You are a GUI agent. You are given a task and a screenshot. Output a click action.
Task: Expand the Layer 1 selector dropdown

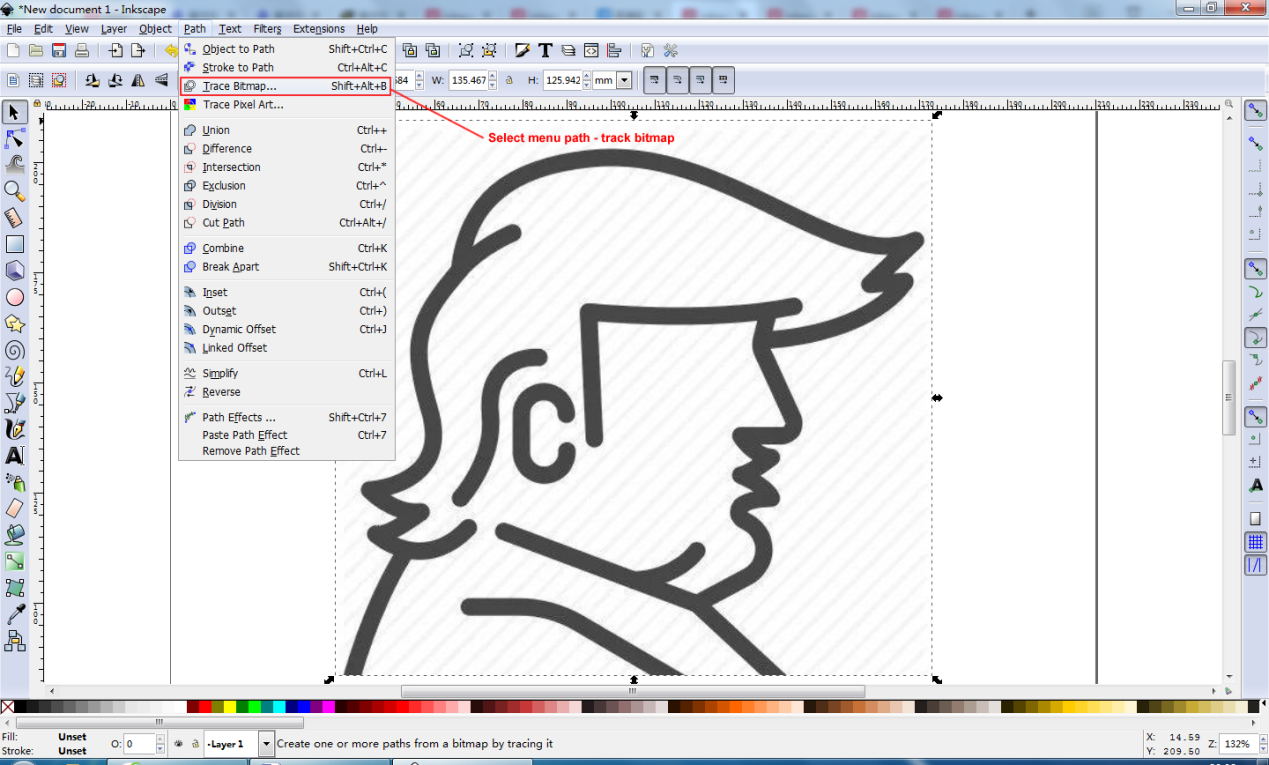(266, 744)
